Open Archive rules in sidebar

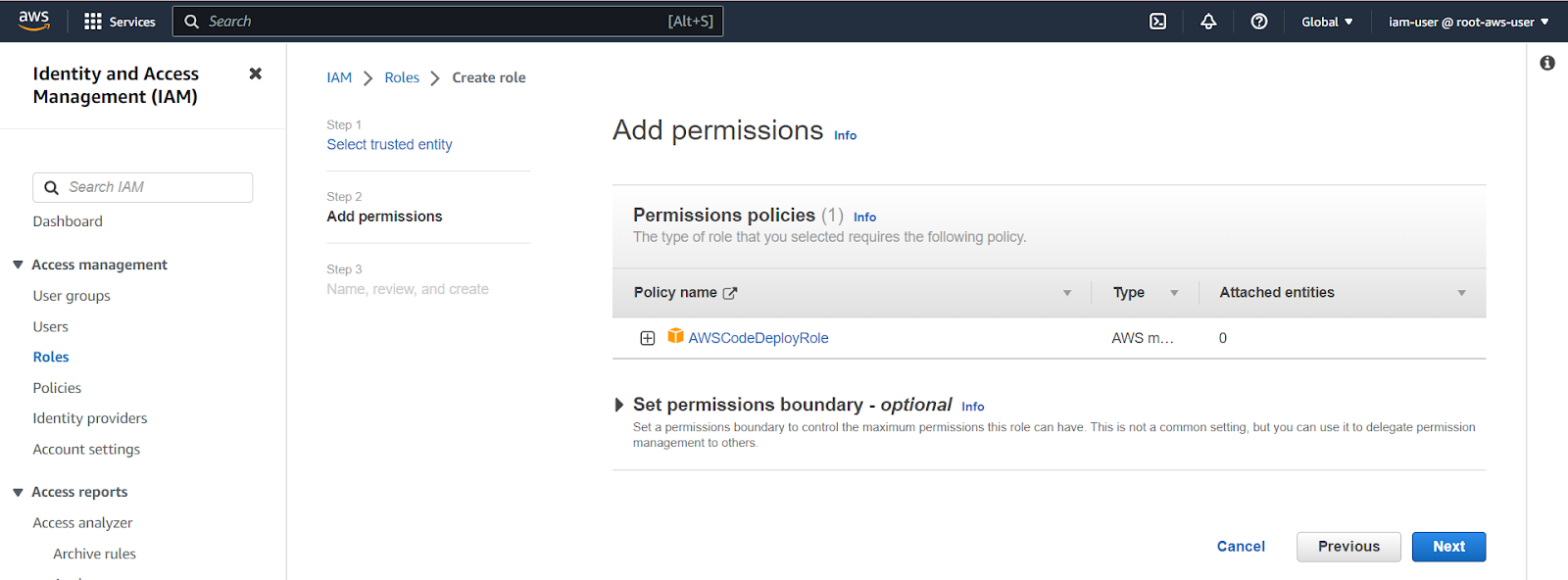click(x=95, y=554)
